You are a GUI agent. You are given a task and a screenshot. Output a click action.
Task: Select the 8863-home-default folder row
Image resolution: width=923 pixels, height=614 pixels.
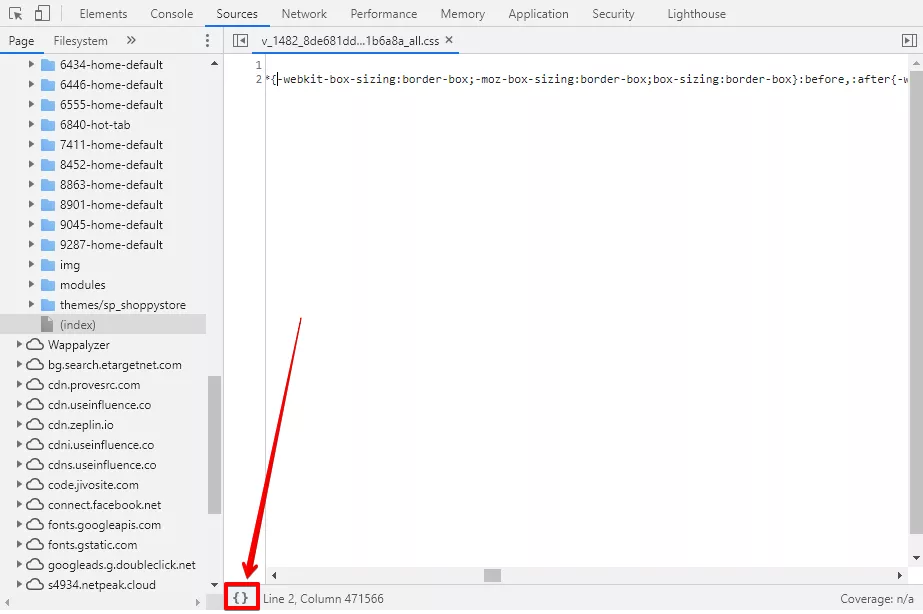click(103, 185)
